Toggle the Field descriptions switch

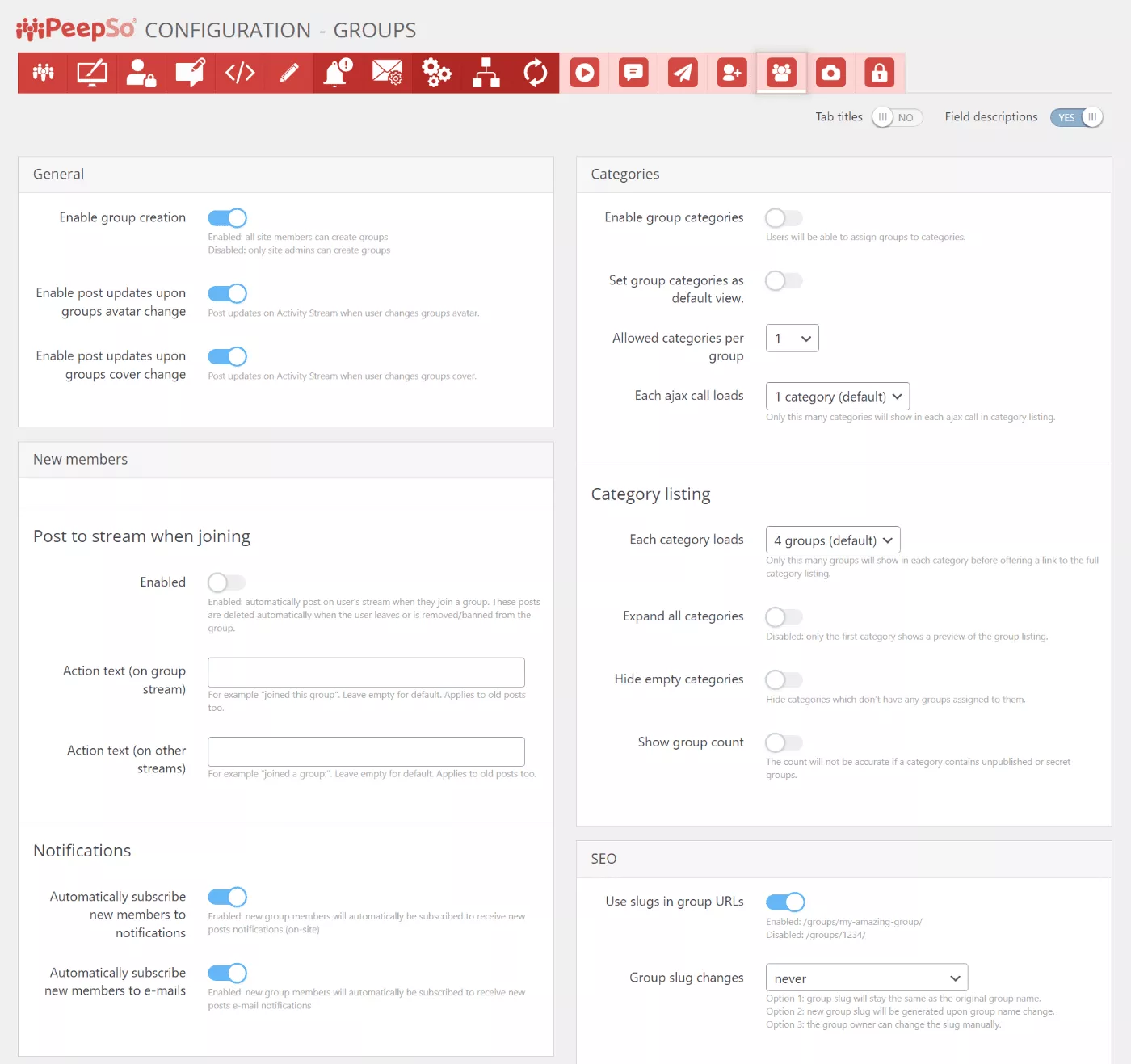1076,117
